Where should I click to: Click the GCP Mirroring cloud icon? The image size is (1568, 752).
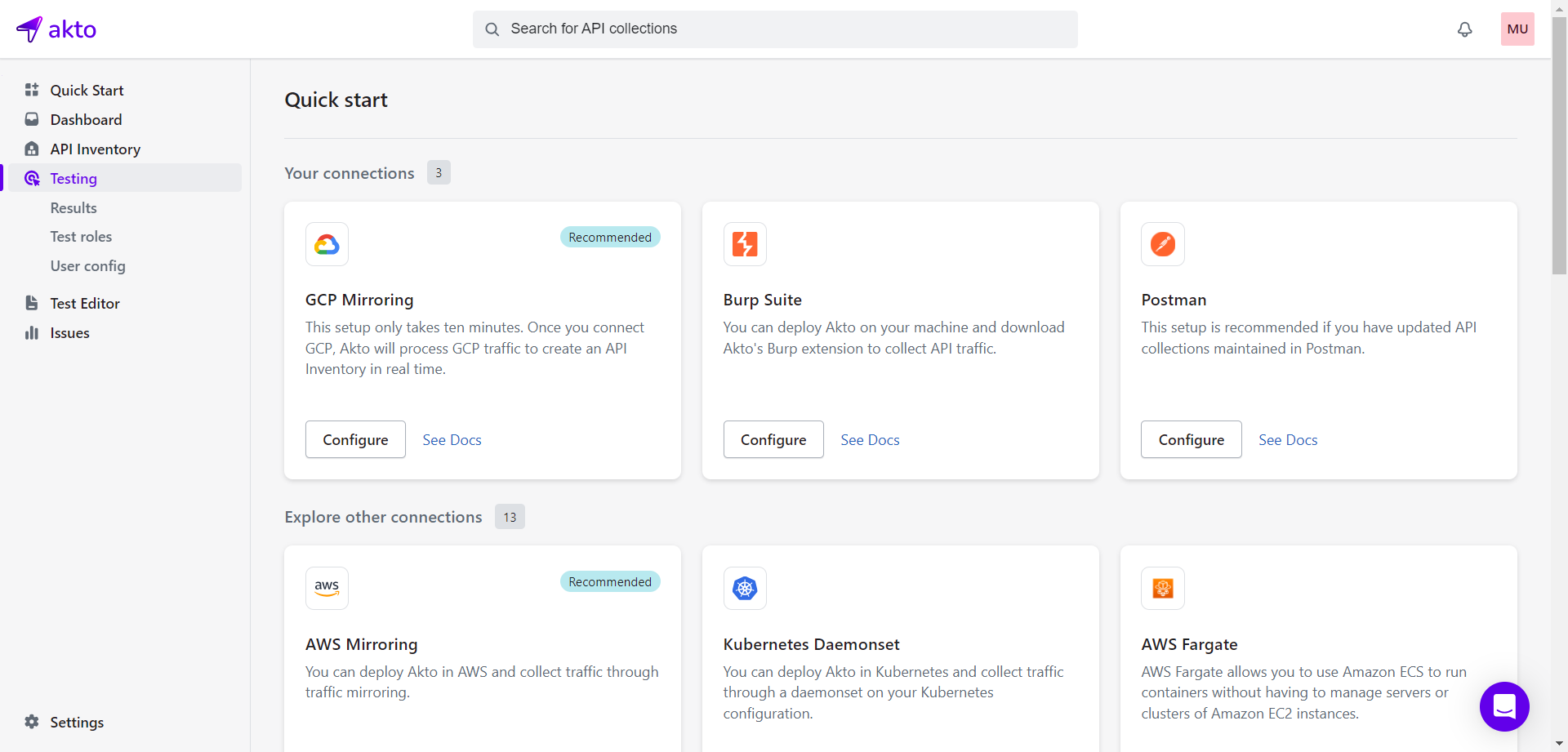tap(327, 244)
